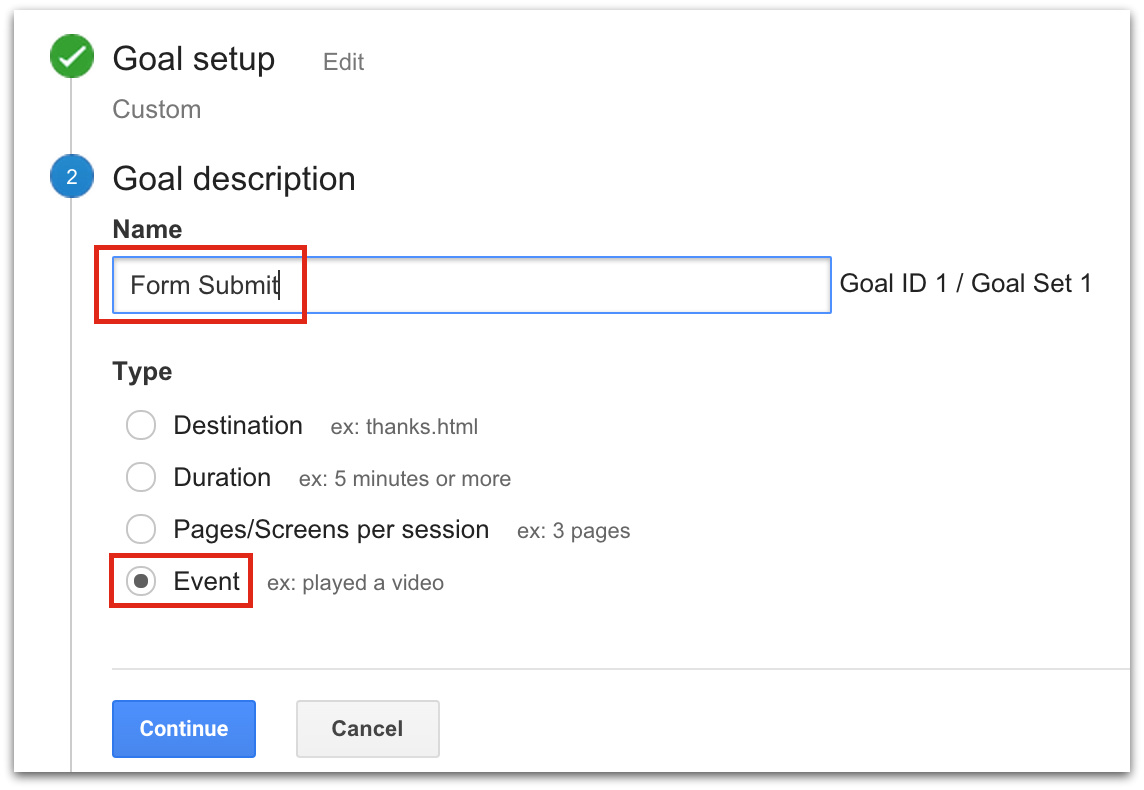Click the green checkmark step icon
Viewport: 1144px width, 790px height.
[71, 58]
